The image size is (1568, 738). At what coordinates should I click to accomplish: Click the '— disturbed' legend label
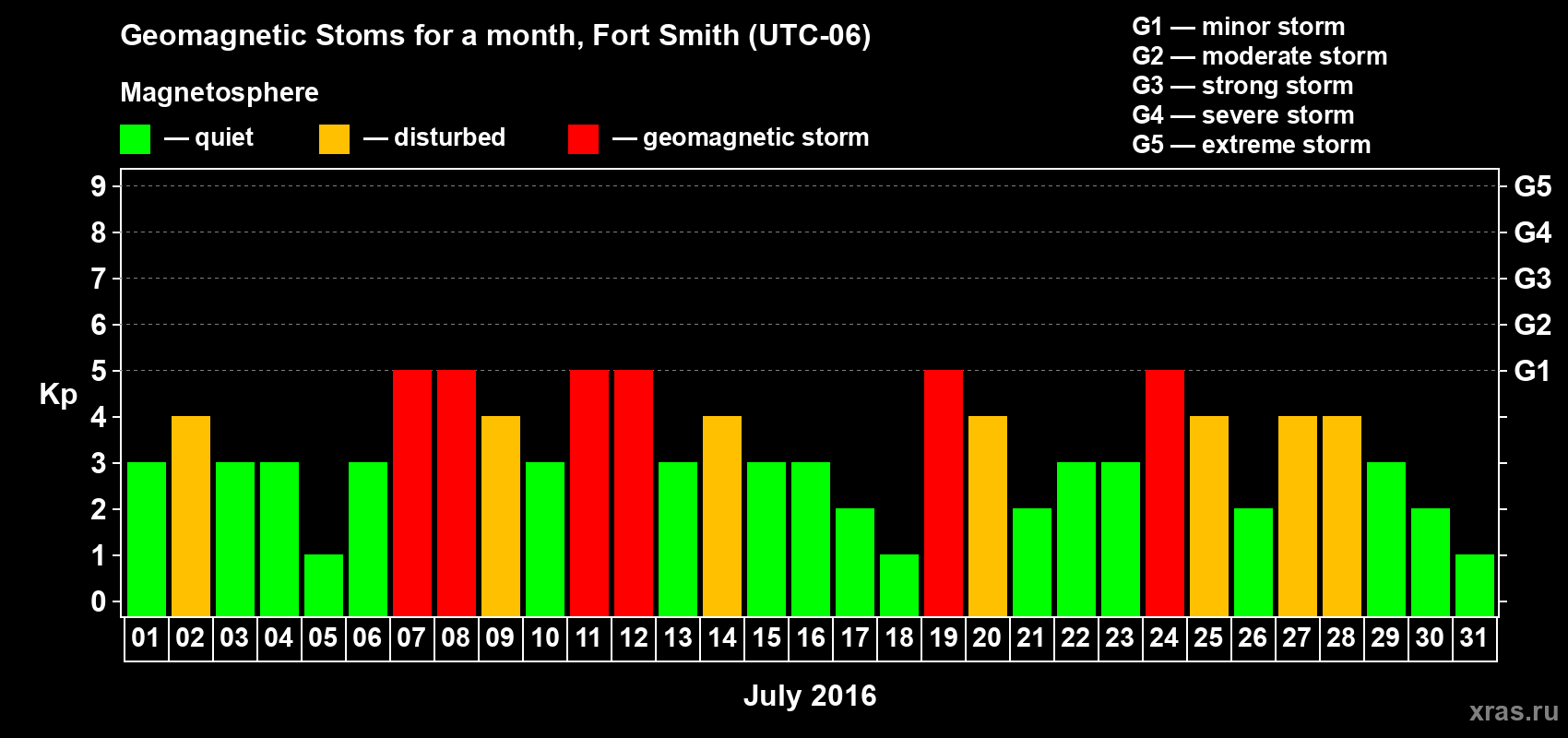pos(434,137)
